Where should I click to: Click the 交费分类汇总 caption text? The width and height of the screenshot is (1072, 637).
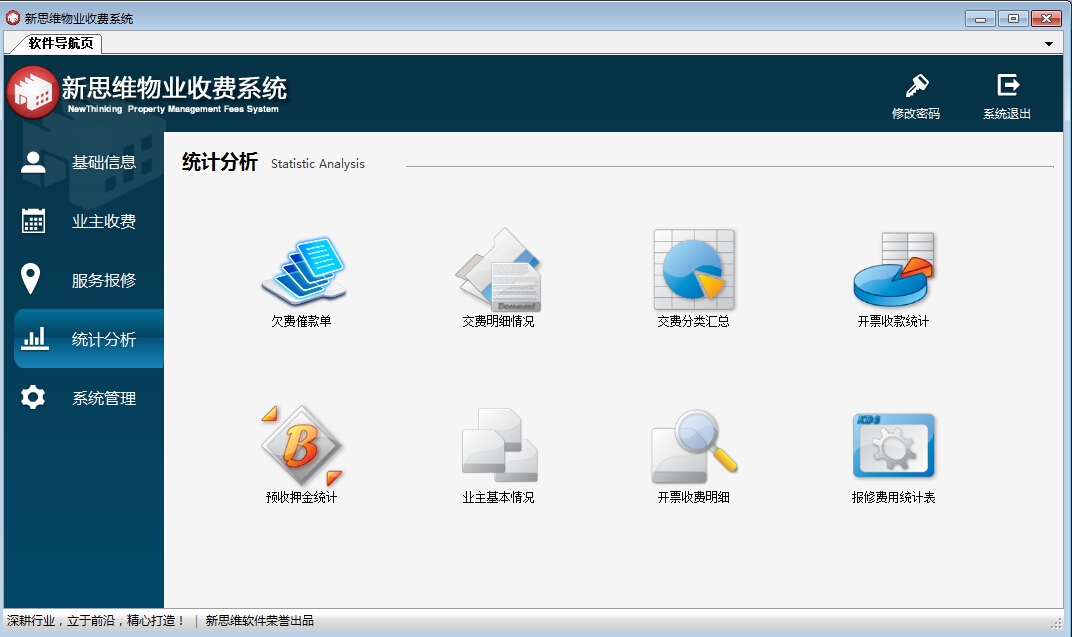pos(694,321)
